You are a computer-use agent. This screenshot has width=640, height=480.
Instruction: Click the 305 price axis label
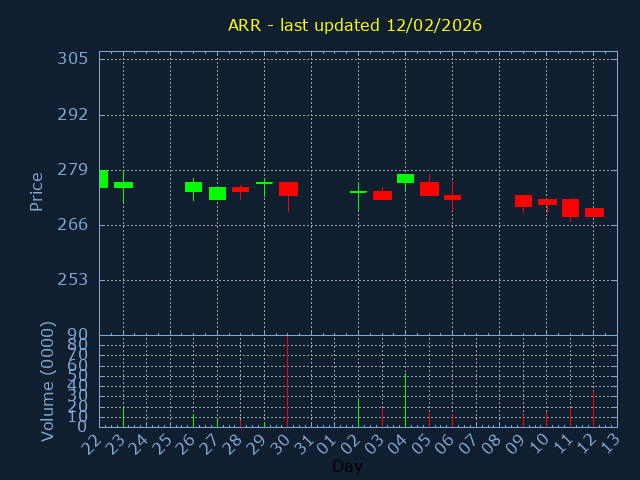coord(73,59)
